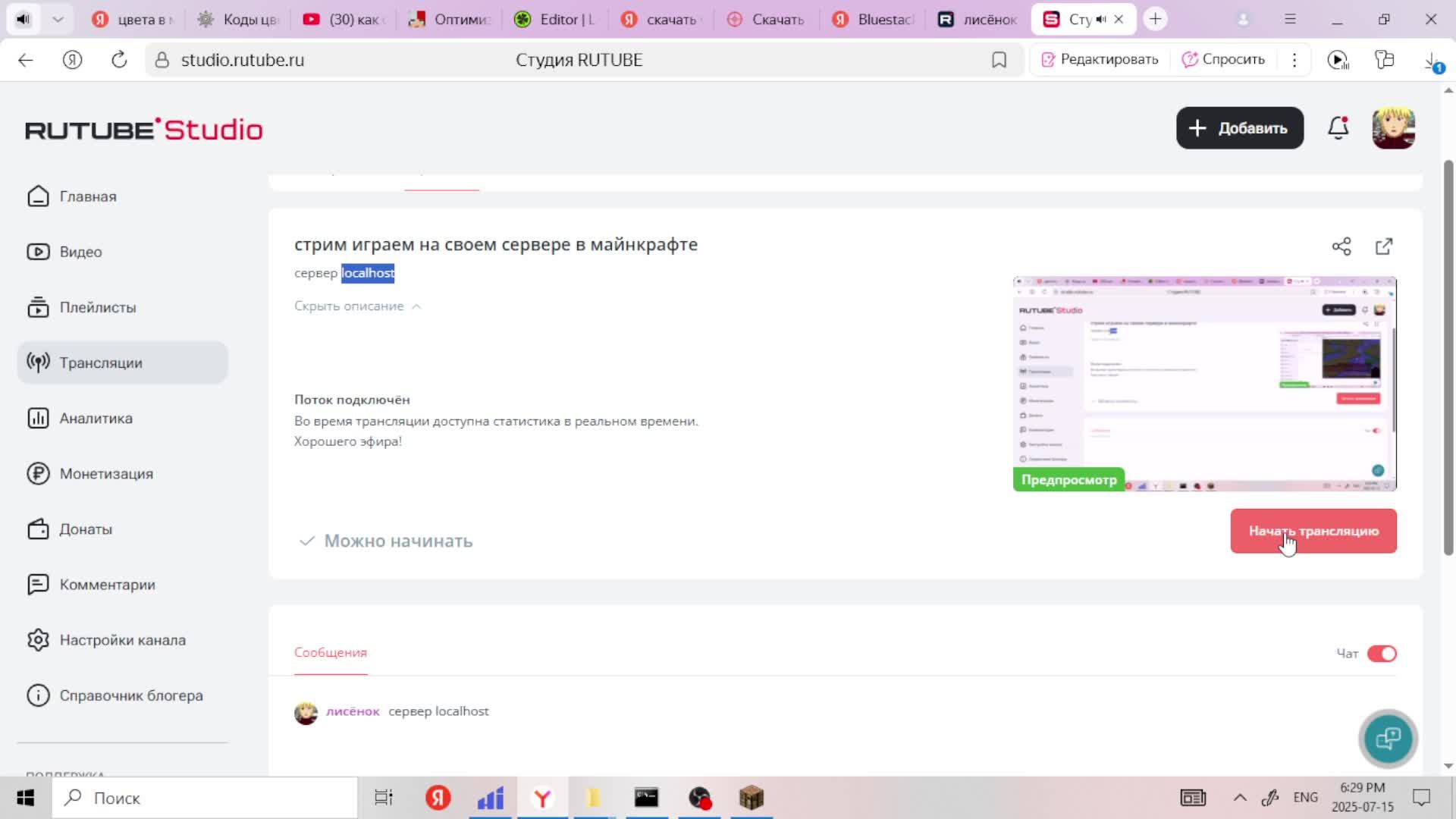Open the Minecraft block taskbar icon
1456x819 pixels.
click(x=751, y=798)
